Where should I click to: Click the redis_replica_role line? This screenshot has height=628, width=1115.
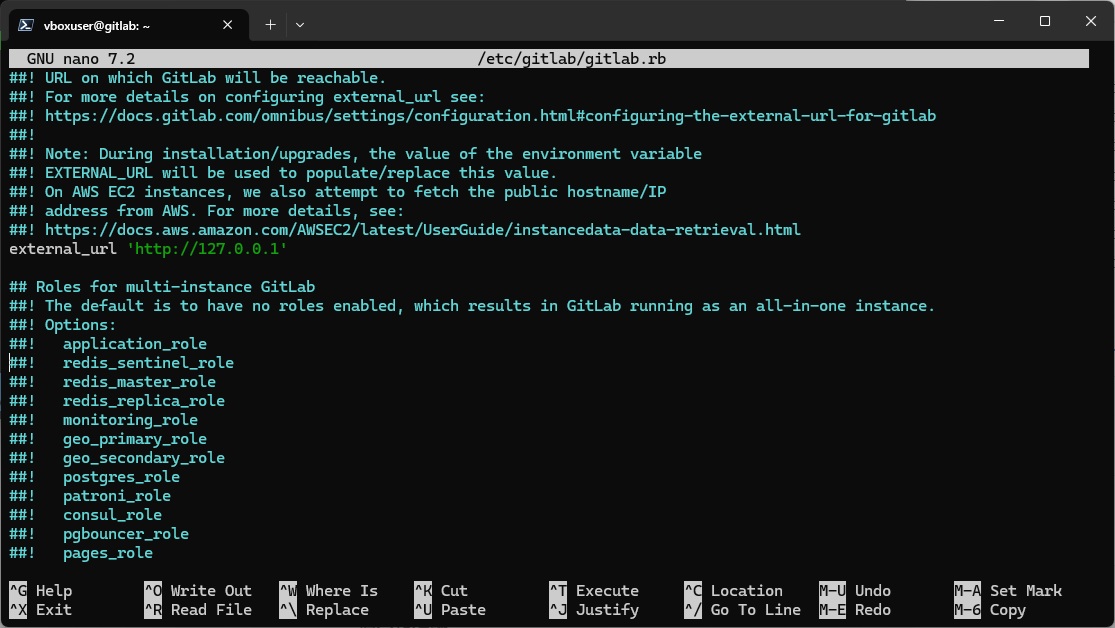pos(117,401)
